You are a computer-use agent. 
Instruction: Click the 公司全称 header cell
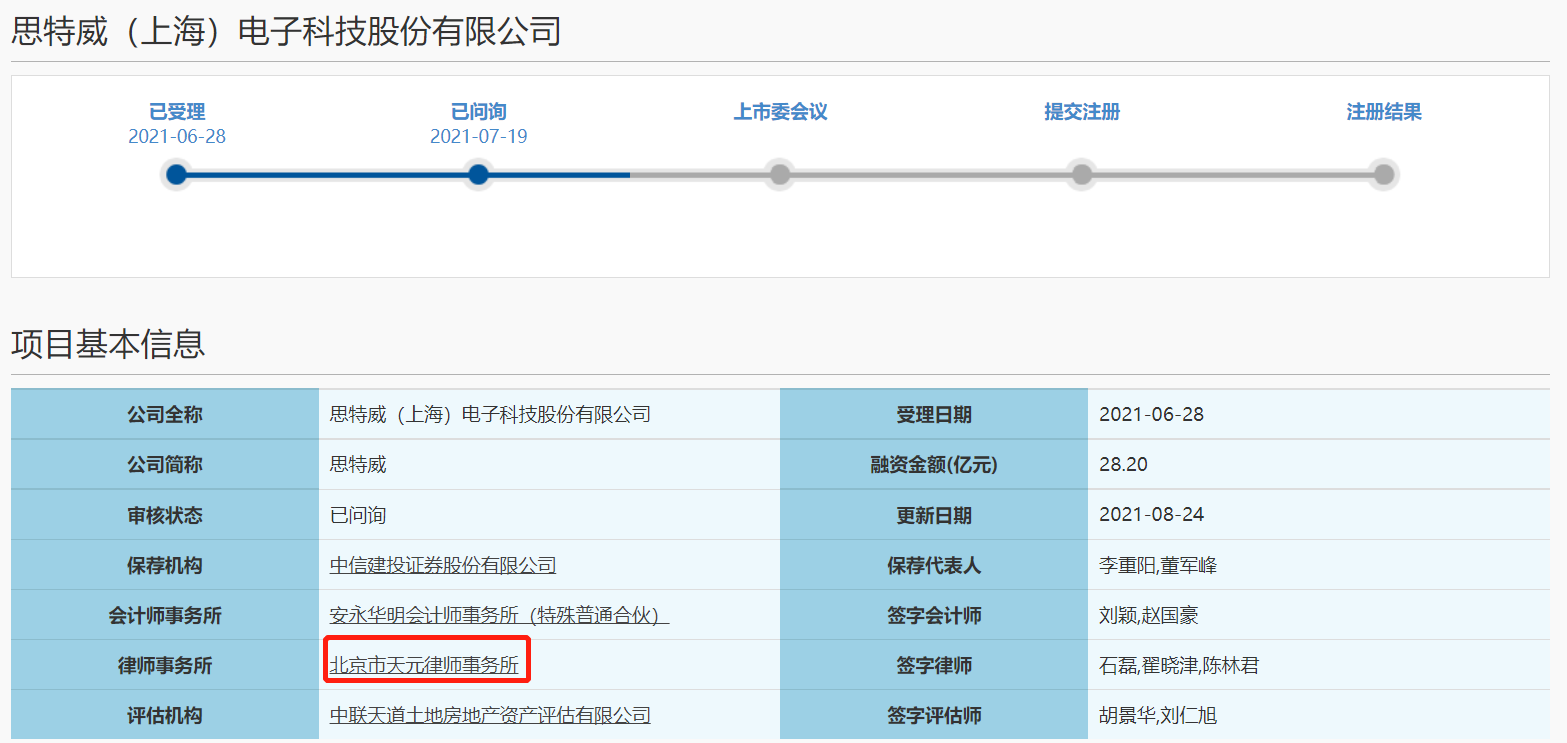[165, 414]
